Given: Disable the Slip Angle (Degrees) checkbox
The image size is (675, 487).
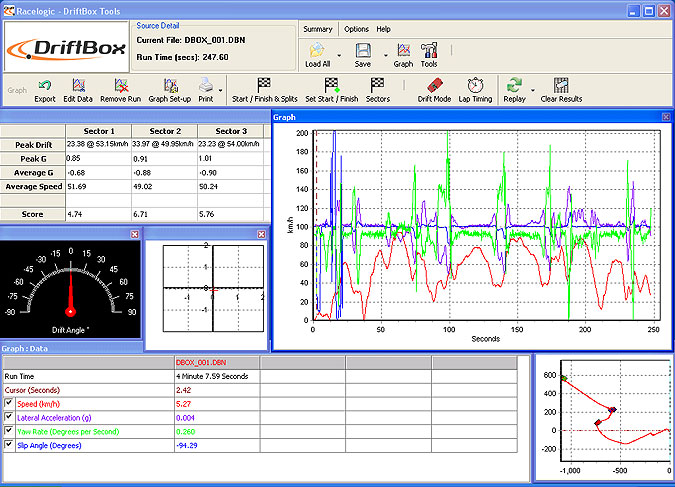Looking at the screenshot, I should pos(9,444).
